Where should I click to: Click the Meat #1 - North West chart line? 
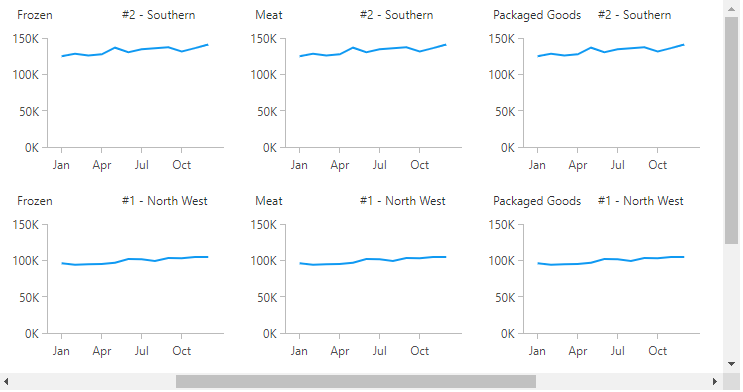coord(373,260)
